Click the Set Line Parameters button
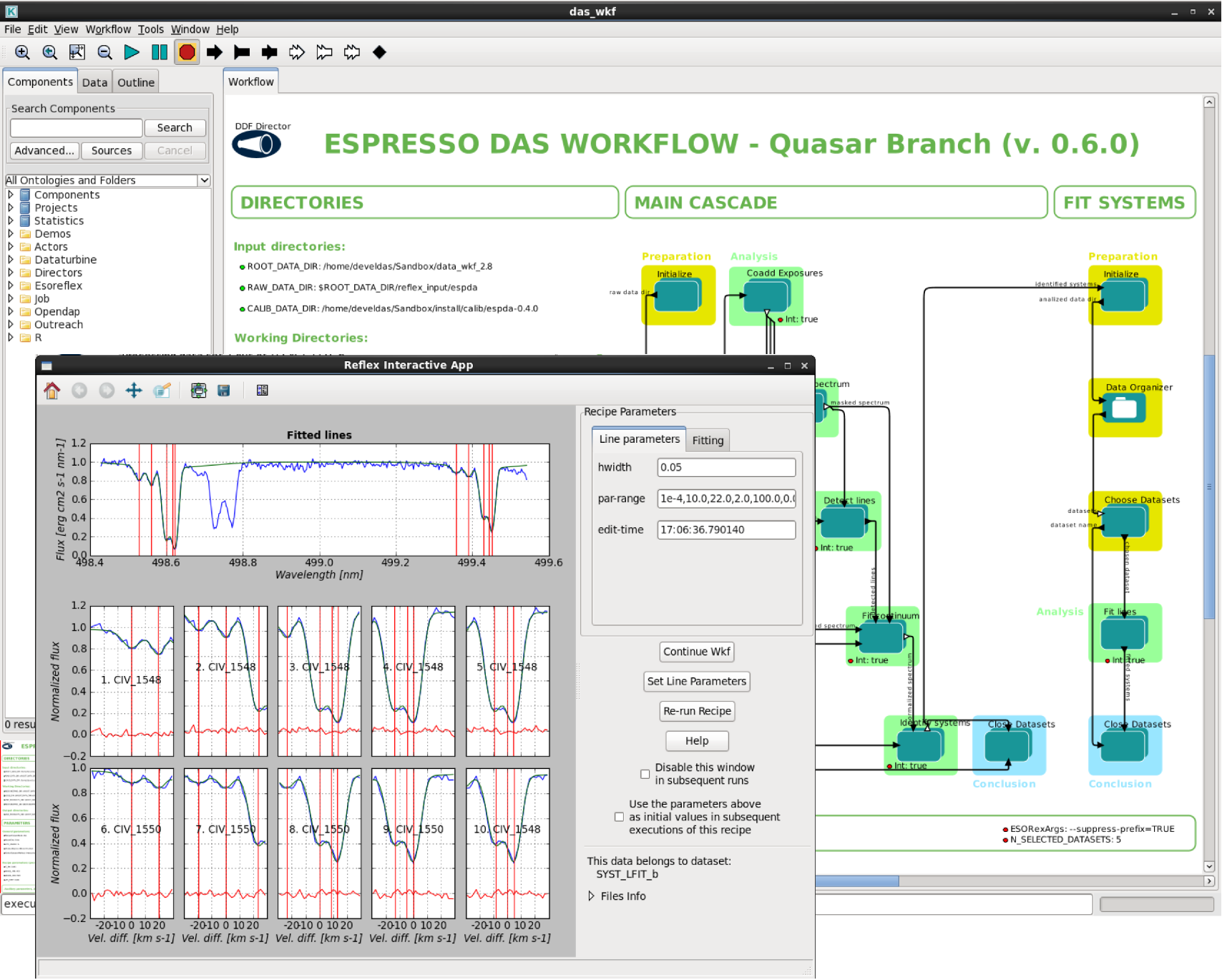The image size is (1222, 980). point(697,682)
